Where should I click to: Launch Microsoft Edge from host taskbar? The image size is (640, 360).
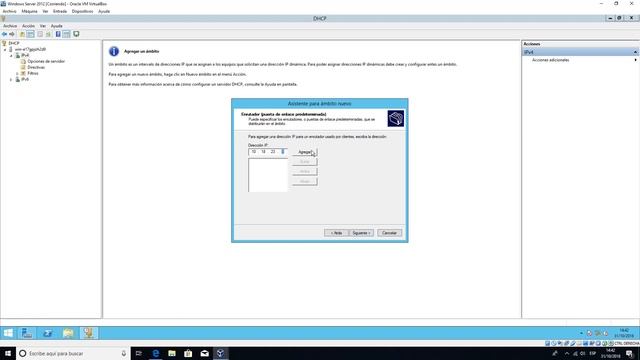tap(156, 353)
